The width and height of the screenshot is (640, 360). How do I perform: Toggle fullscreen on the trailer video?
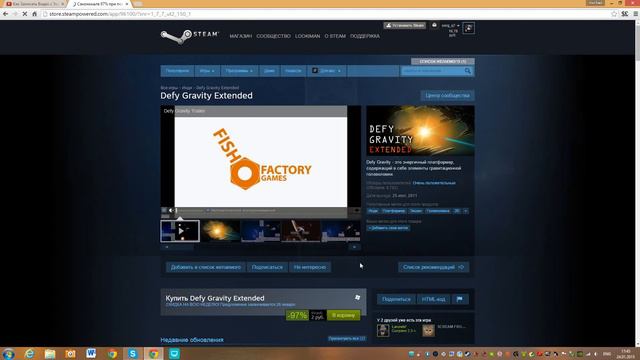[x=357, y=211]
